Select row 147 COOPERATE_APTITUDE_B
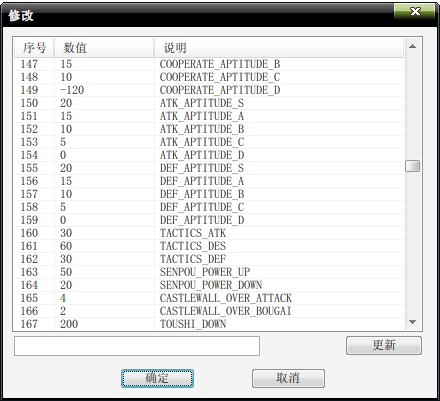Screen dimensions: 440x401 (209, 64)
